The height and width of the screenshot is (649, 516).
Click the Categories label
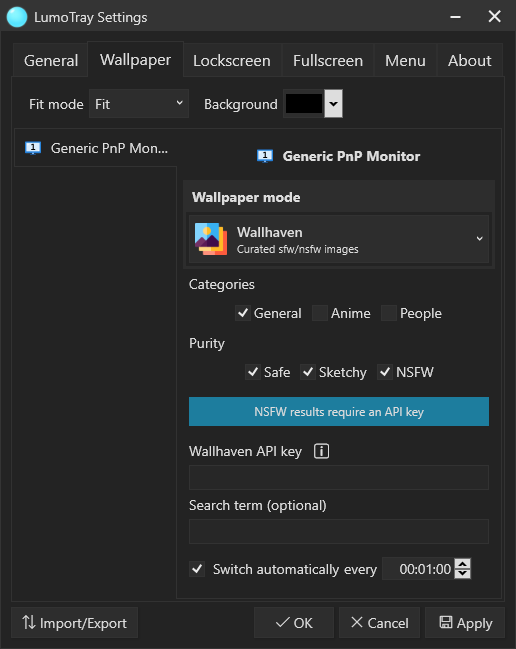[222, 285]
